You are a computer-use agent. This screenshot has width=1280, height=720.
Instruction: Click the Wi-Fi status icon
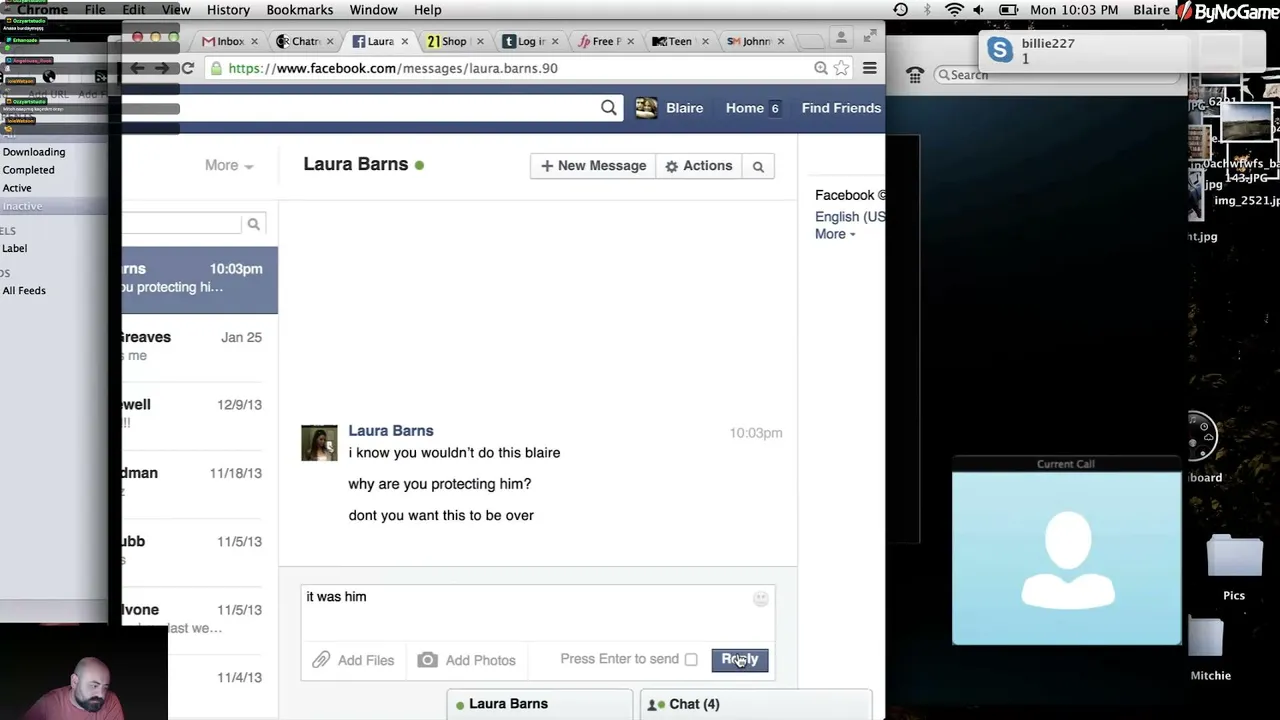pos(954,10)
